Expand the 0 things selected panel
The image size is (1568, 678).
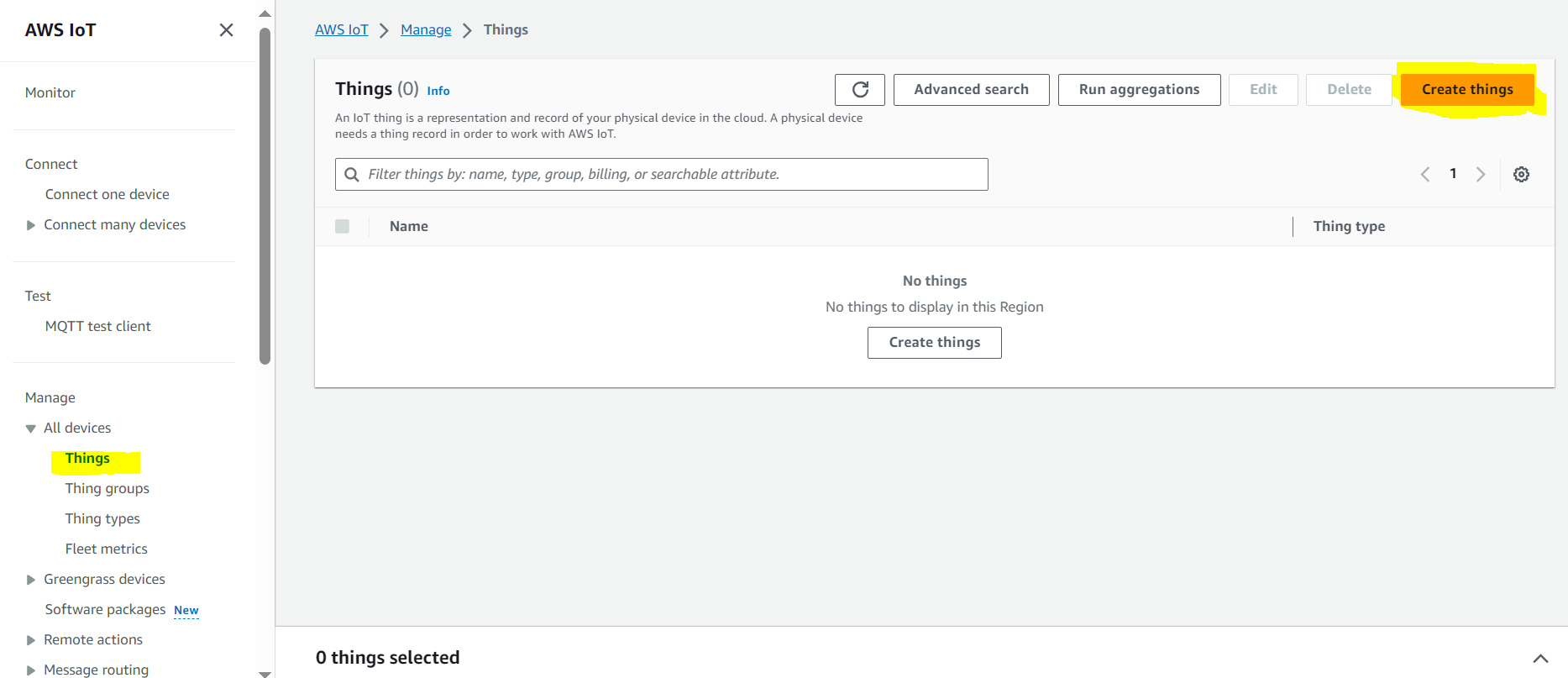point(1540,659)
